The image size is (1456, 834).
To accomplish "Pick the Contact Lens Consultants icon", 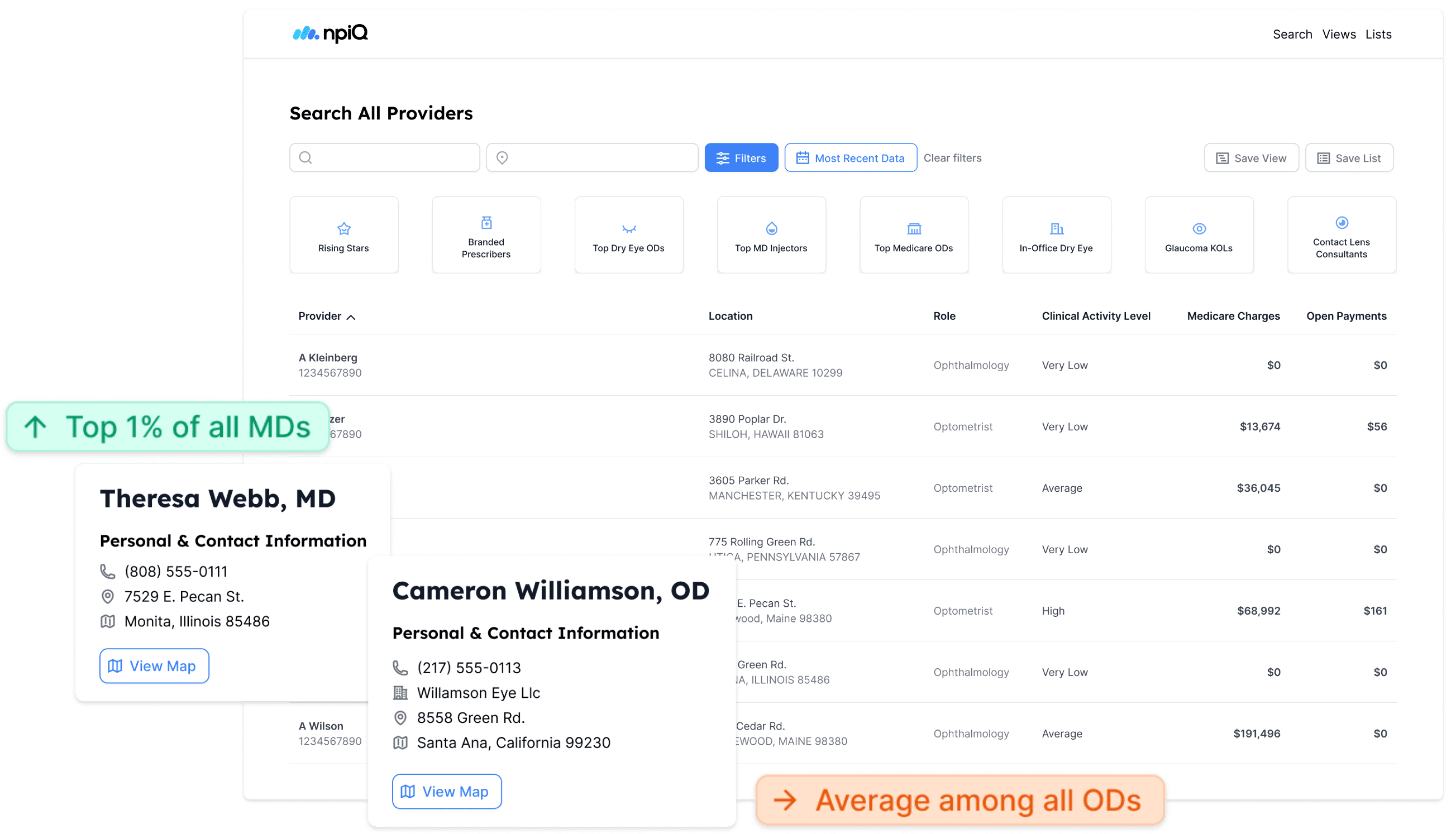I will click(x=1342, y=222).
